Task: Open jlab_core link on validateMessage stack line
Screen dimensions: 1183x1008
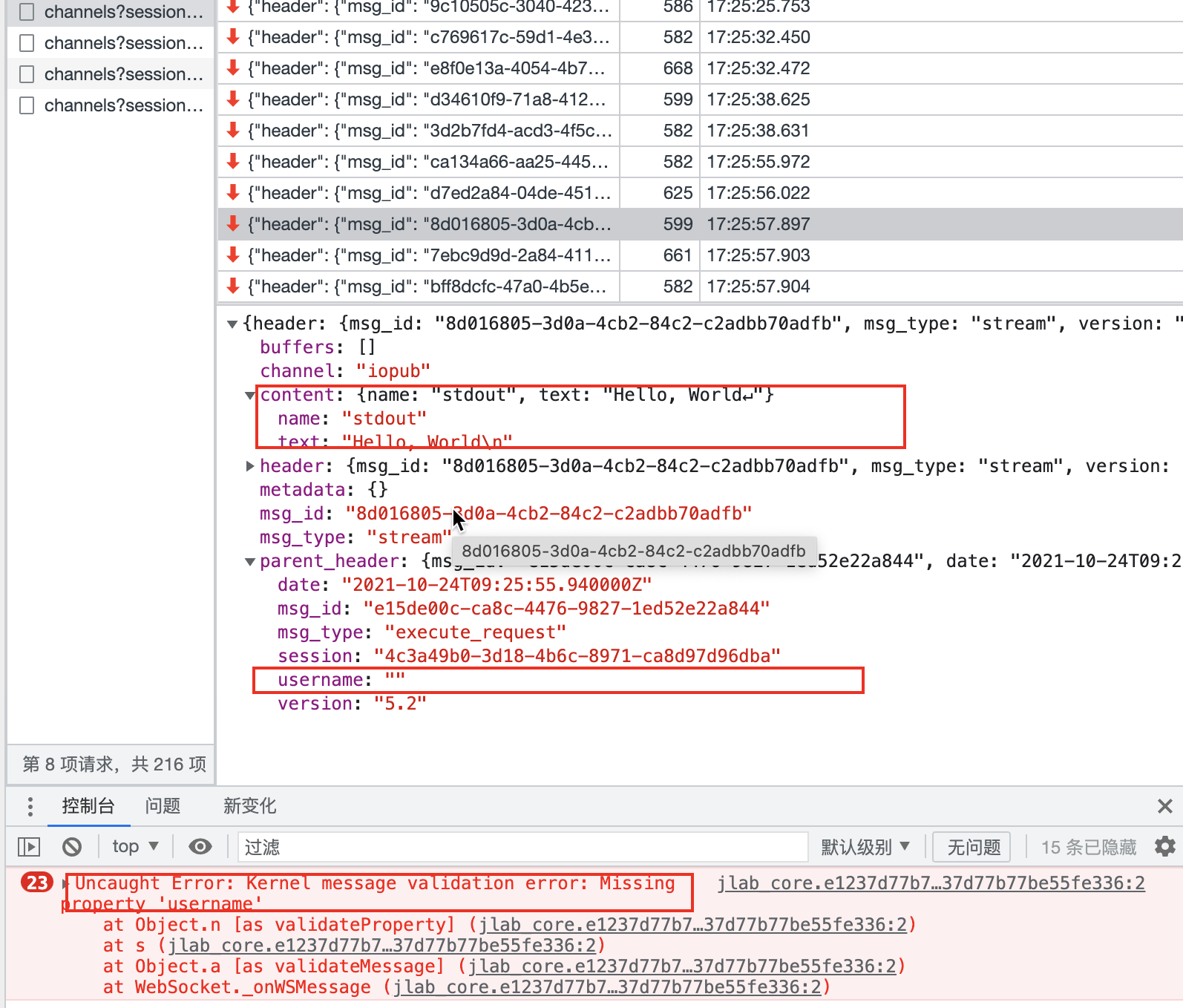Action: coord(682,966)
